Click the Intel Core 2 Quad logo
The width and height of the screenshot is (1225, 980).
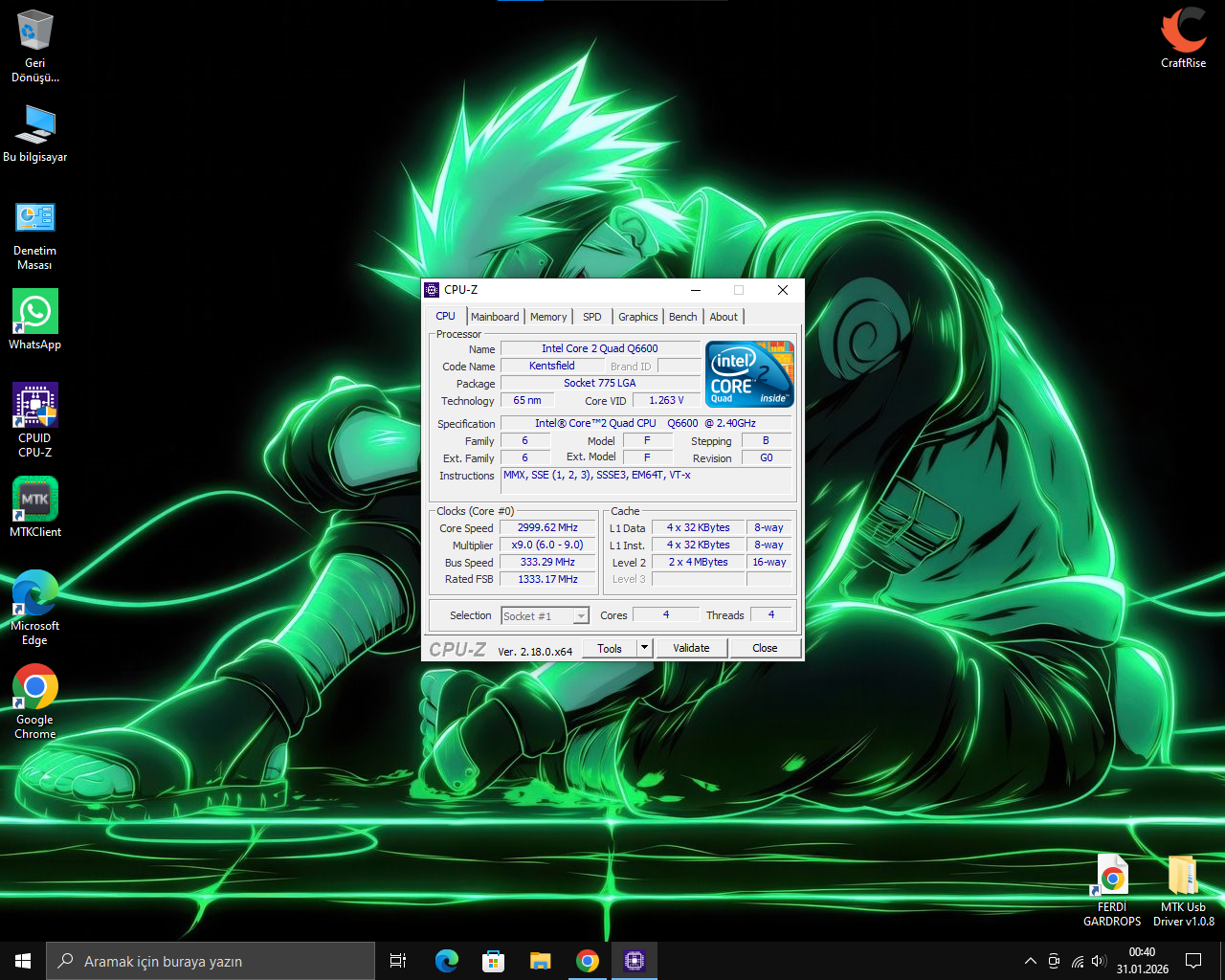click(x=750, y=374)
